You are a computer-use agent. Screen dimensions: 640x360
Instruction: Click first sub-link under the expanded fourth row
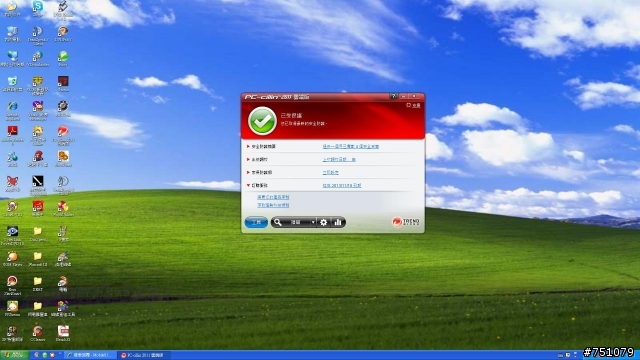click(273, 197)
